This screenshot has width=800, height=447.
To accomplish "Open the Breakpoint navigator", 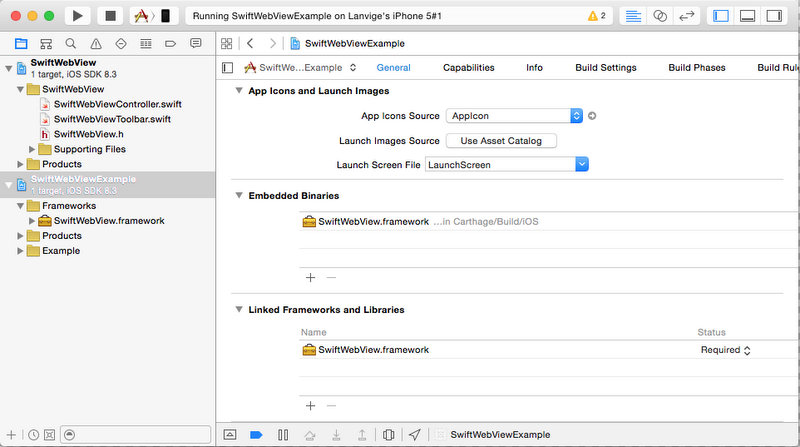I will pyautogui.click(x=170, y=44).
